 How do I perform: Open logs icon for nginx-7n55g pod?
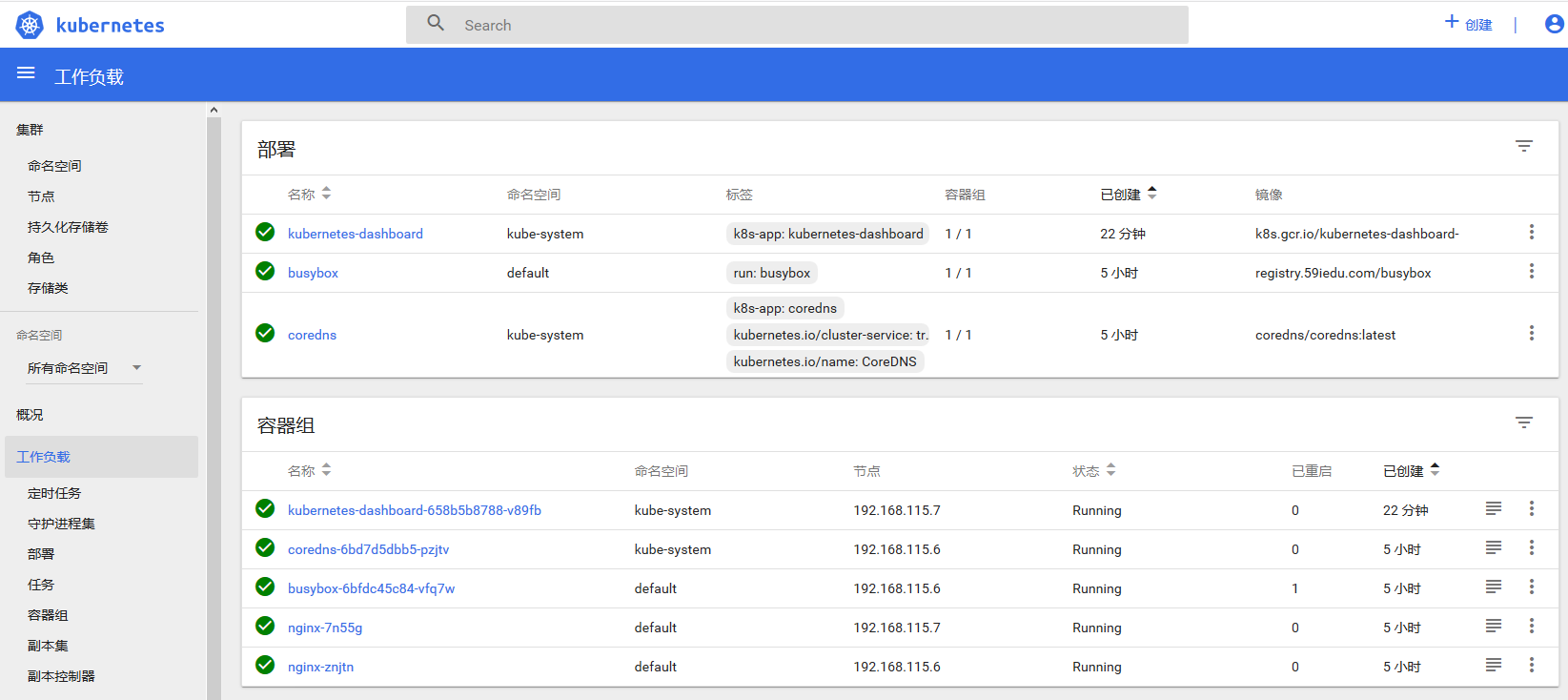[x=1493, y=626]
